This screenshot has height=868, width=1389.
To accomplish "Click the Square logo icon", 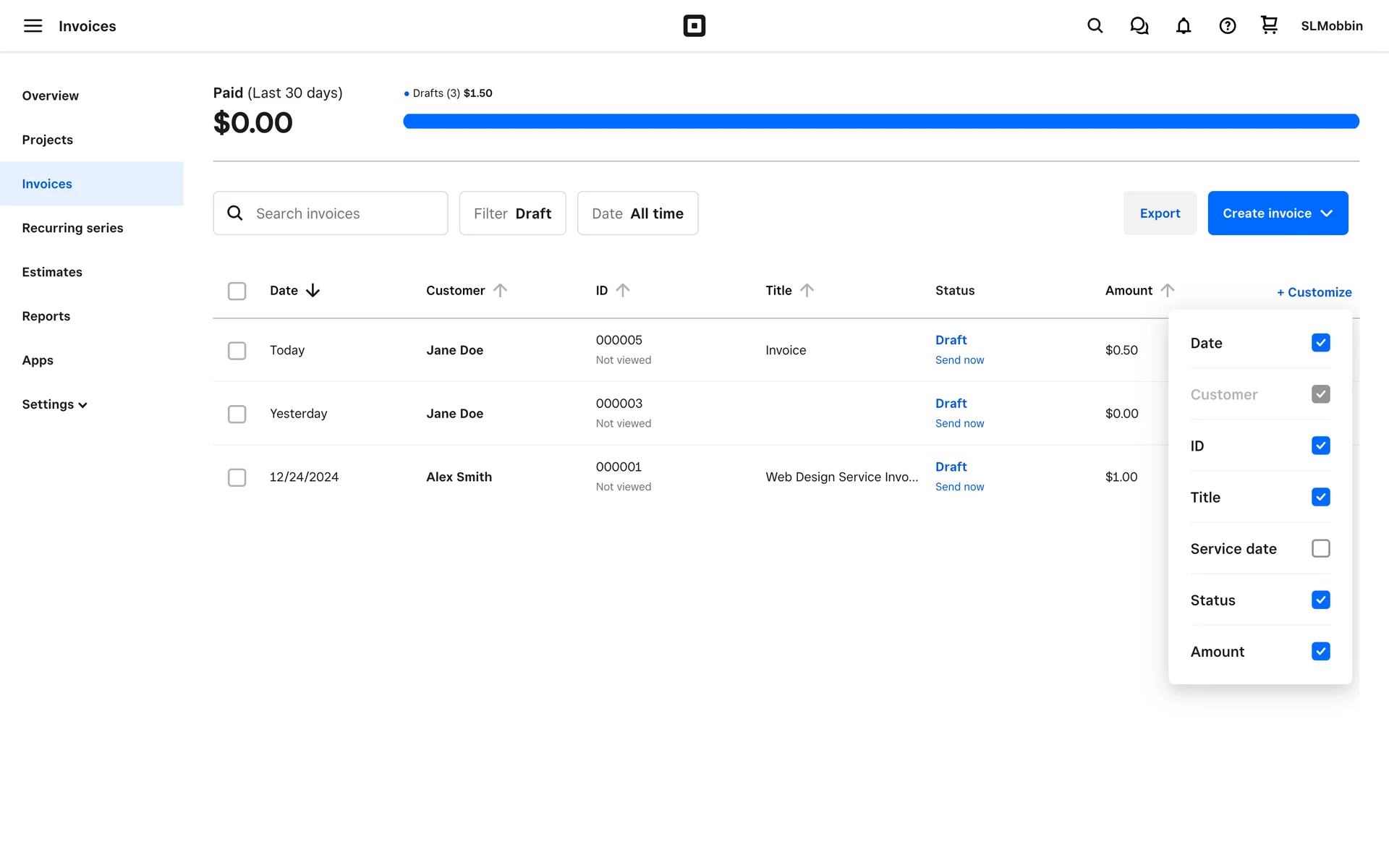I will (x=694, y=26).
